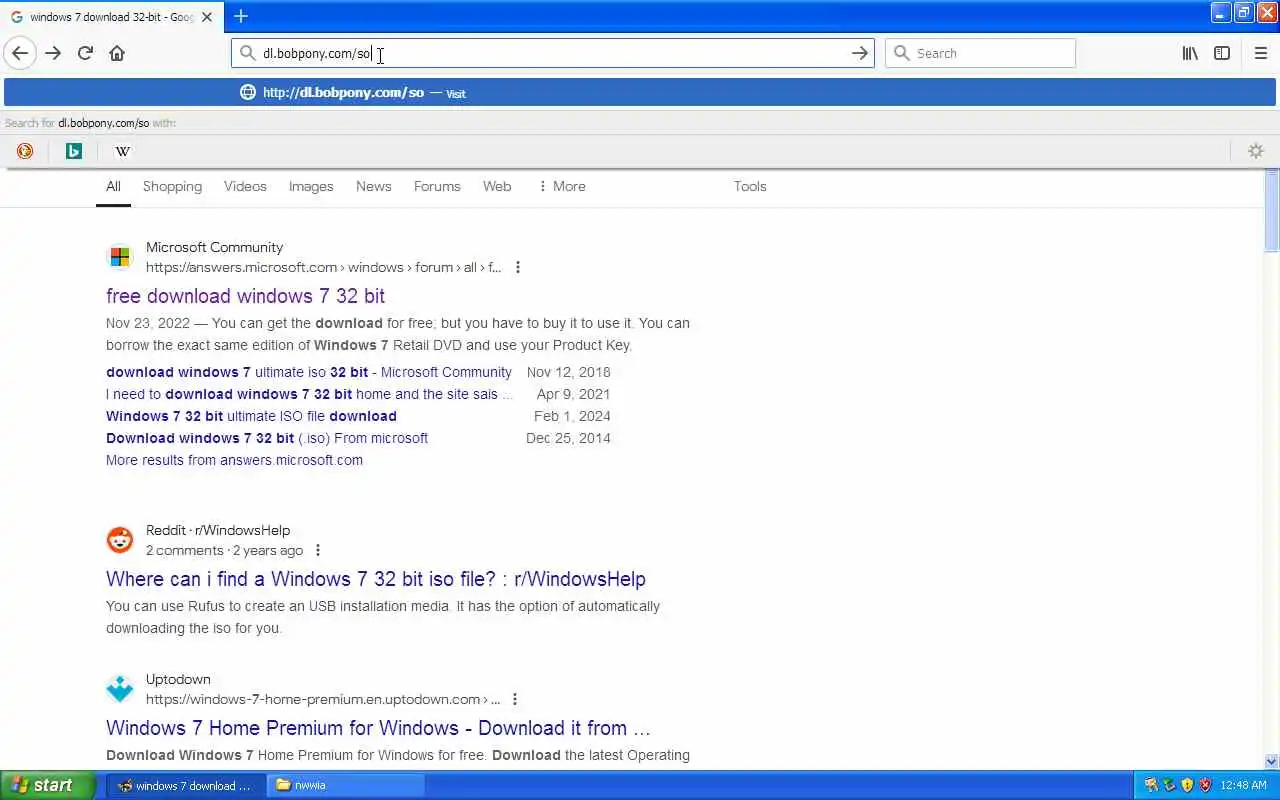
Task: Click the vertical scrollbar thumb
Action: pos(1271,212)
